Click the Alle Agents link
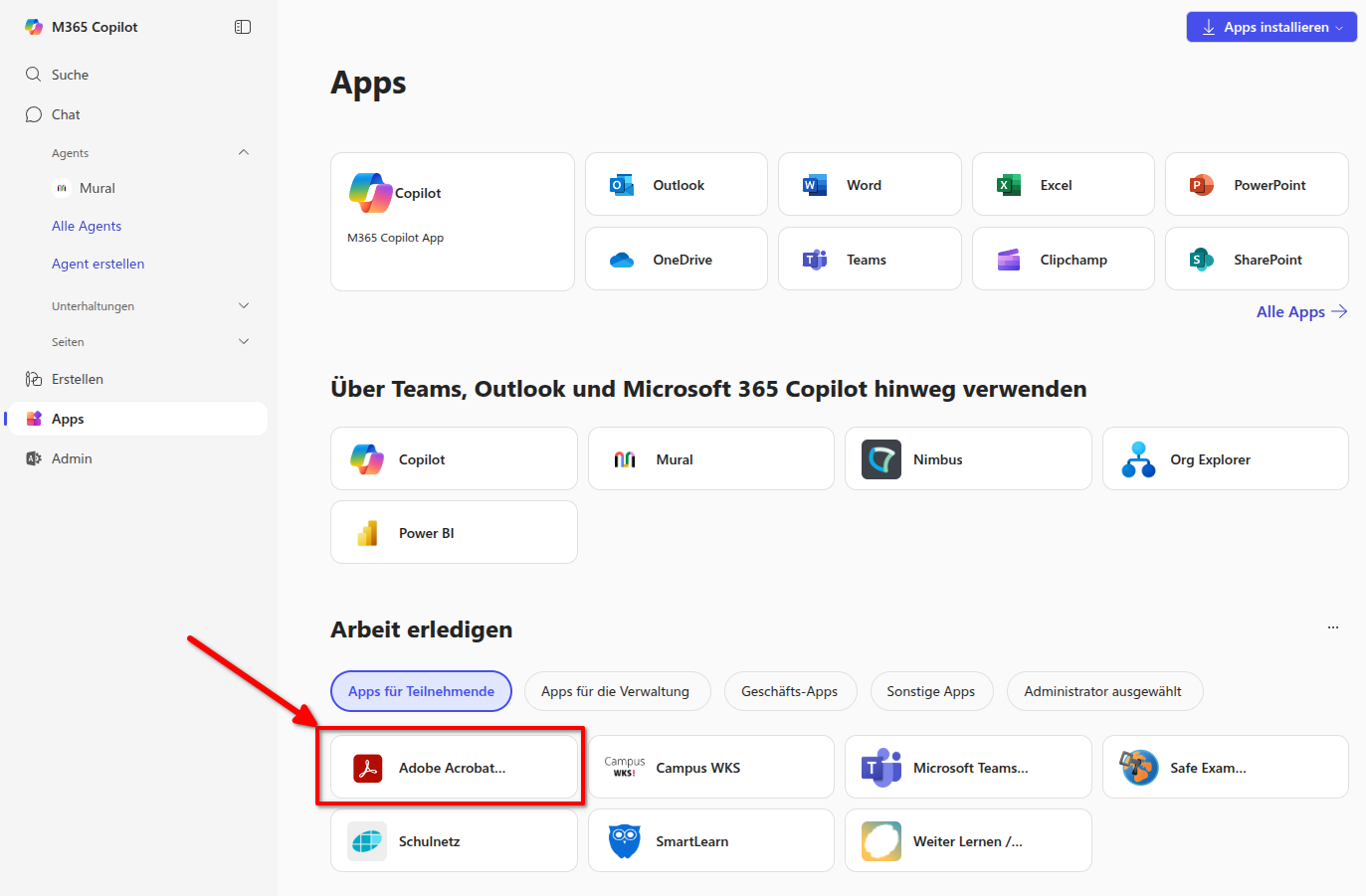 pyautogui.click(x=87, y=226)
